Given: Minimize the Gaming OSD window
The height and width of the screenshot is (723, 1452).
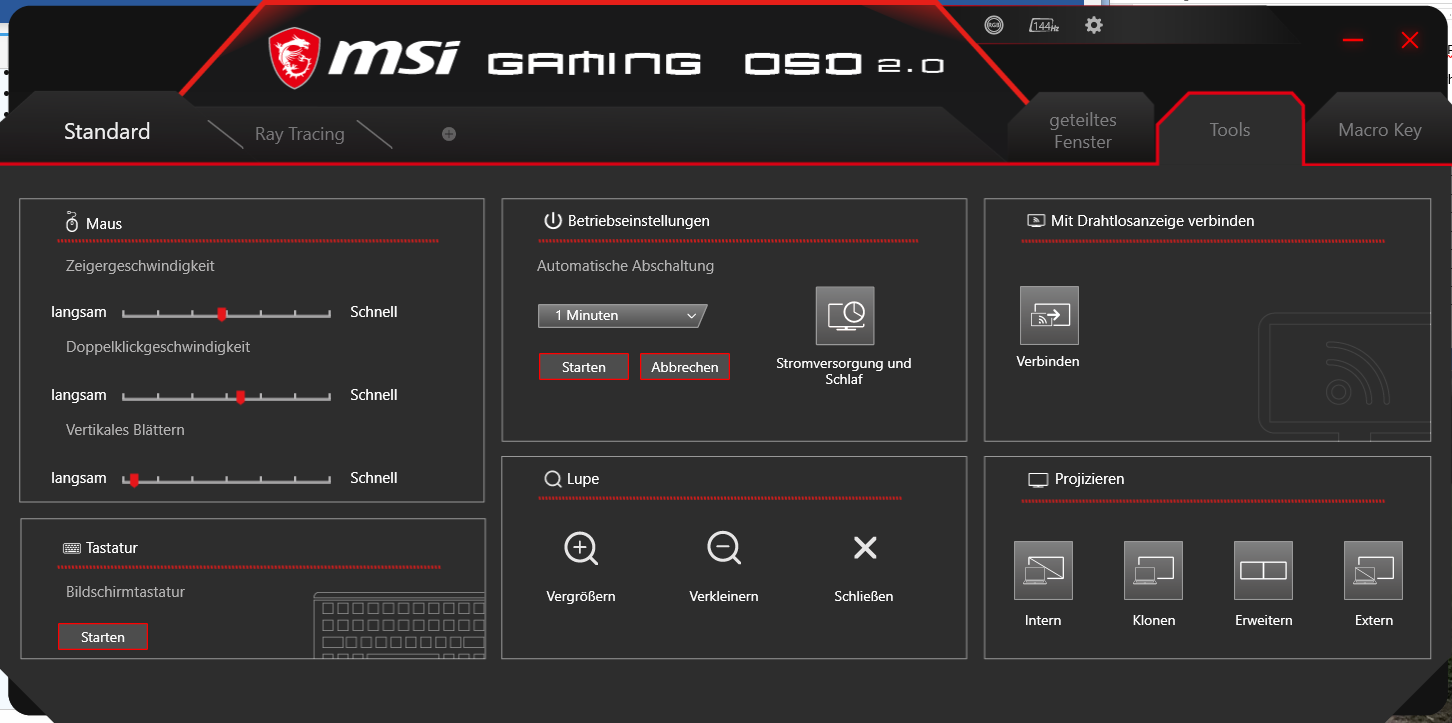Looking at the screenshot, I should 1353,40.
